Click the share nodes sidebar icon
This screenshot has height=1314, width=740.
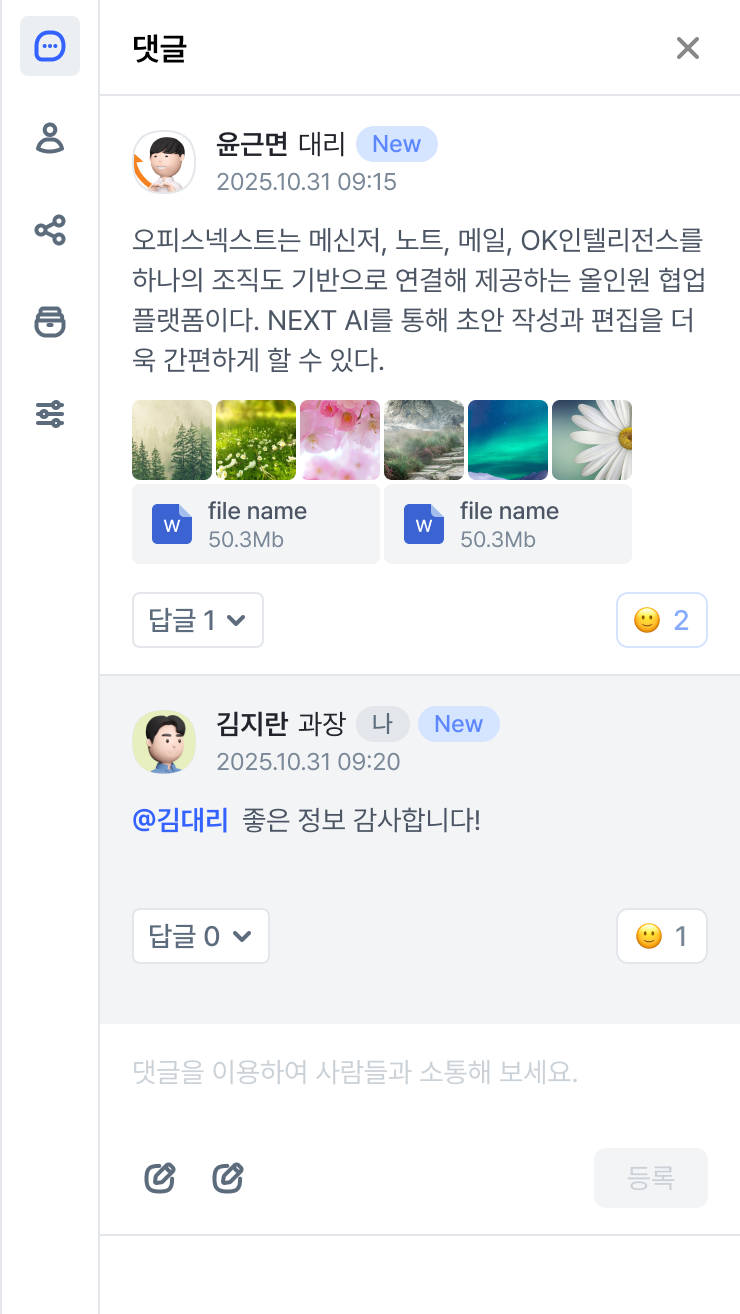coord(50,230)
